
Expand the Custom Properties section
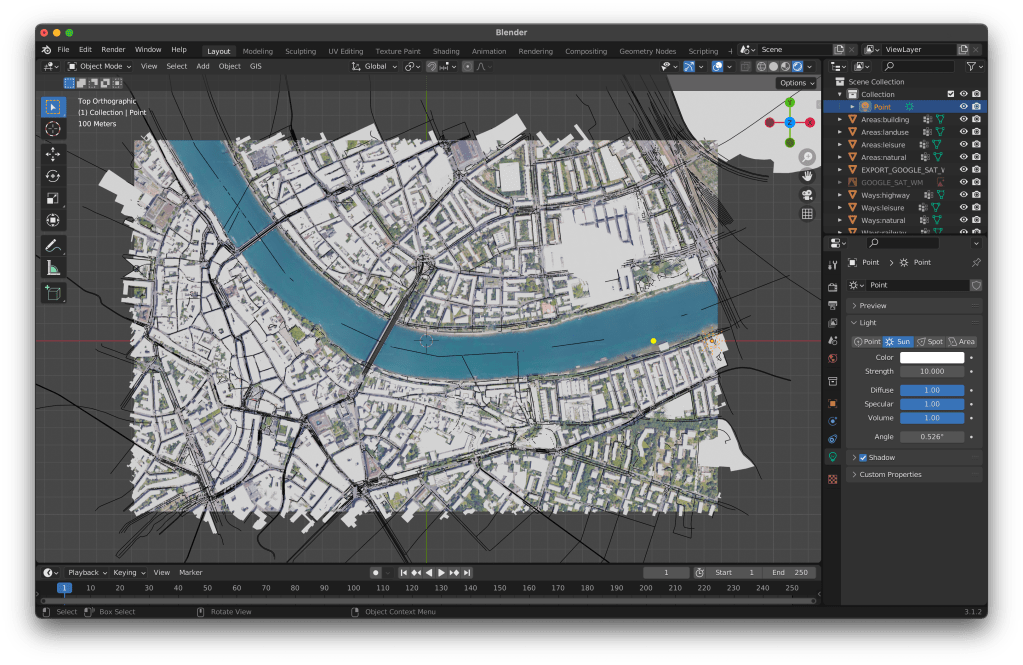[x=890, y=475]
